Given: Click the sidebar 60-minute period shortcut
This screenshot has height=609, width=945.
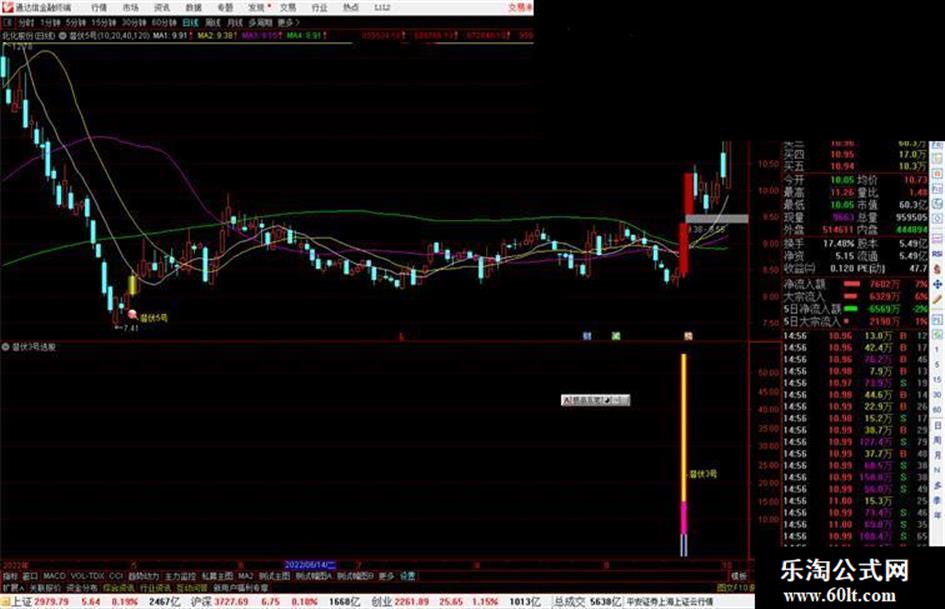Looking at the screenshot, I should pos(937,410).
